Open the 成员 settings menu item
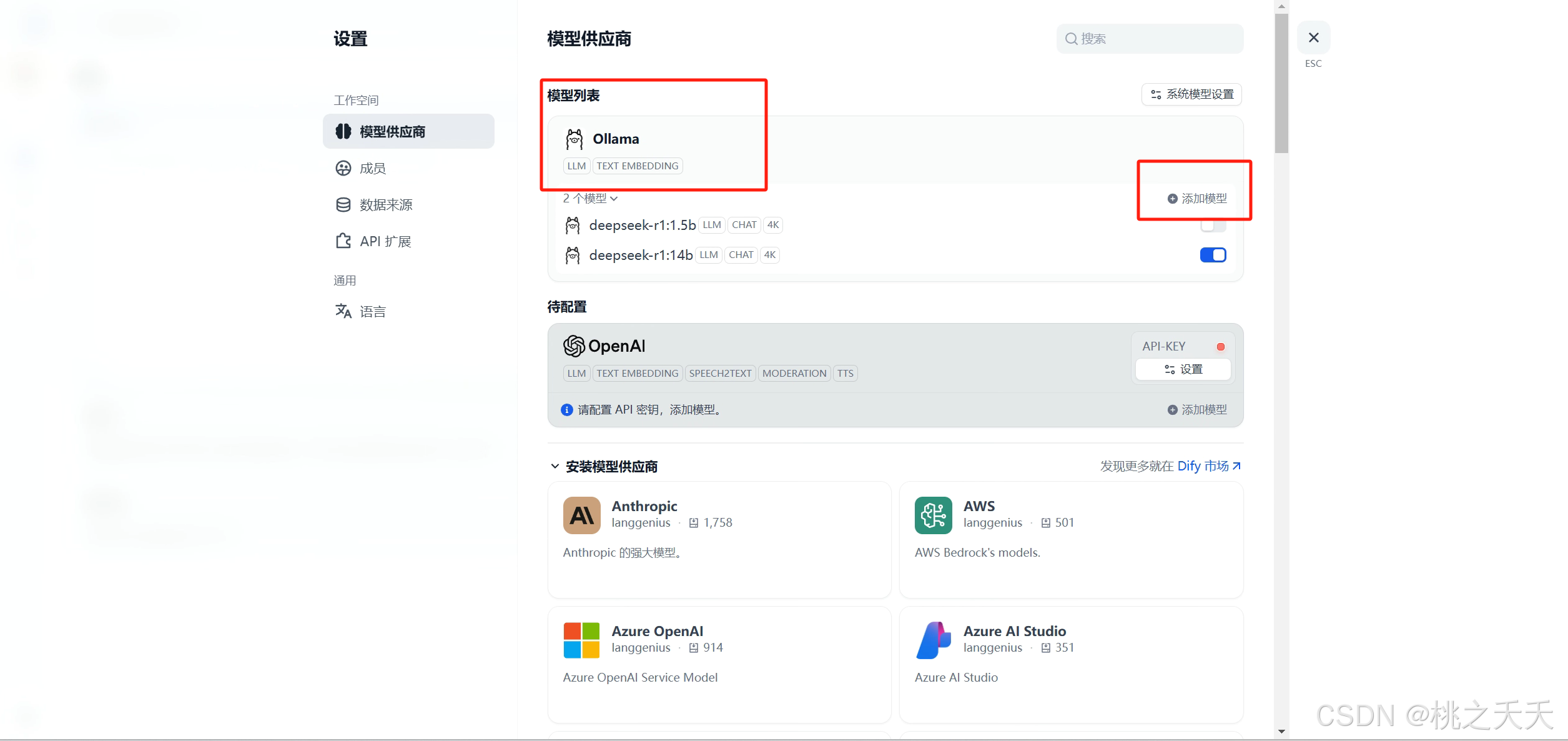 tap(373, 169)
